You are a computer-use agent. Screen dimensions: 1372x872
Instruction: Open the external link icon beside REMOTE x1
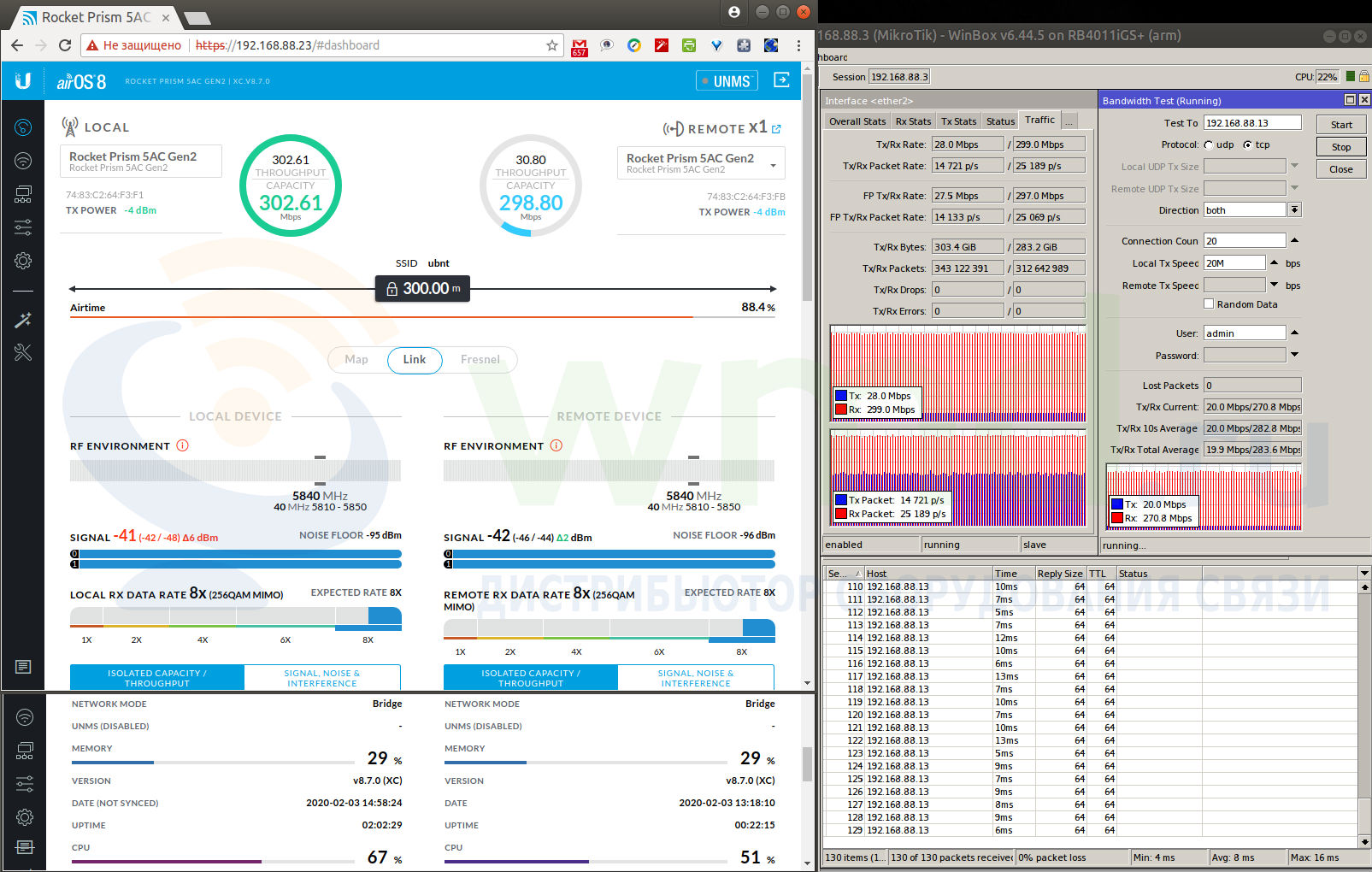pyautogui.click(x=776, y=129)
